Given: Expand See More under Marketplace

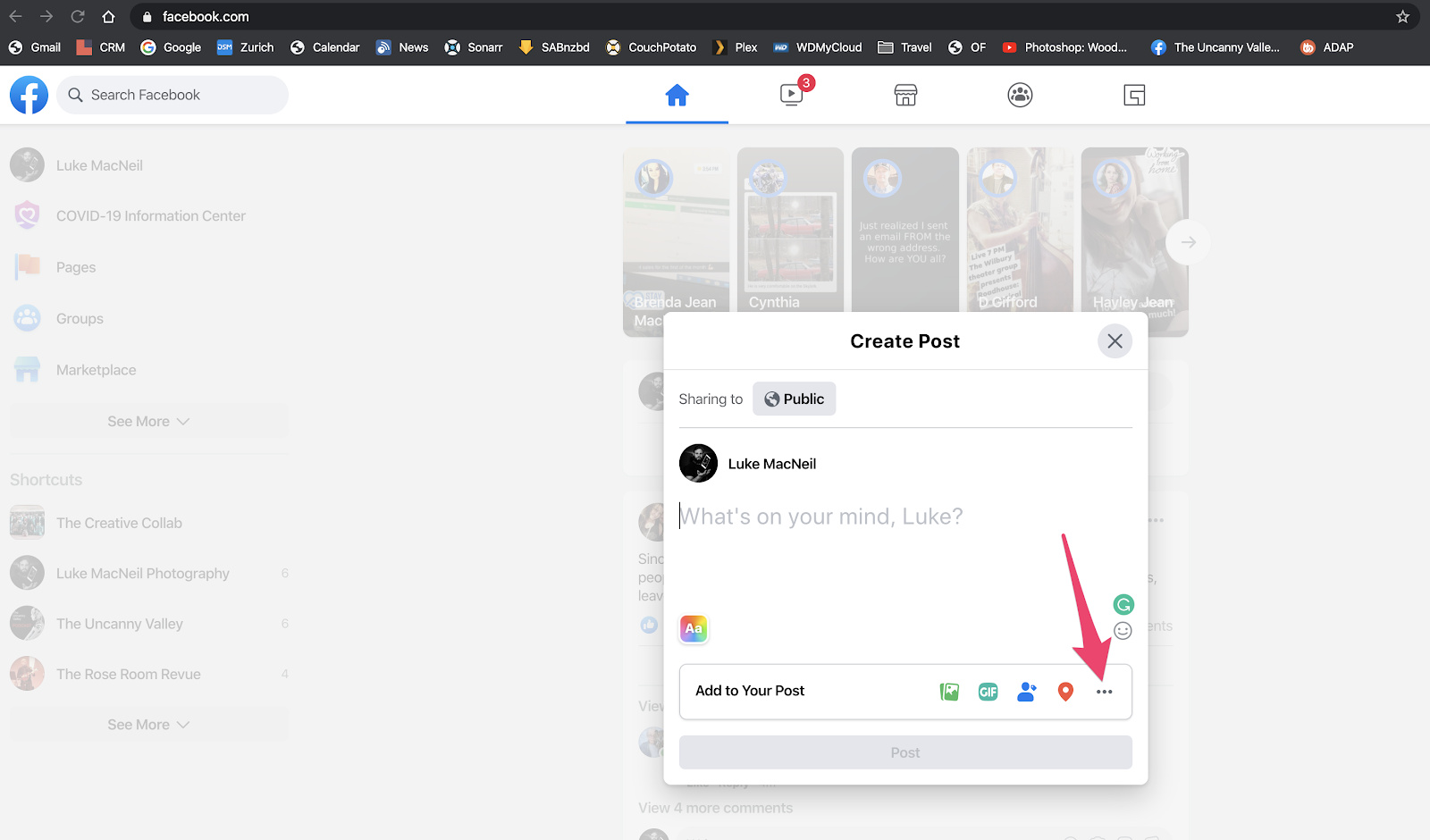Looking at the screenshot, I should point(148,422).
